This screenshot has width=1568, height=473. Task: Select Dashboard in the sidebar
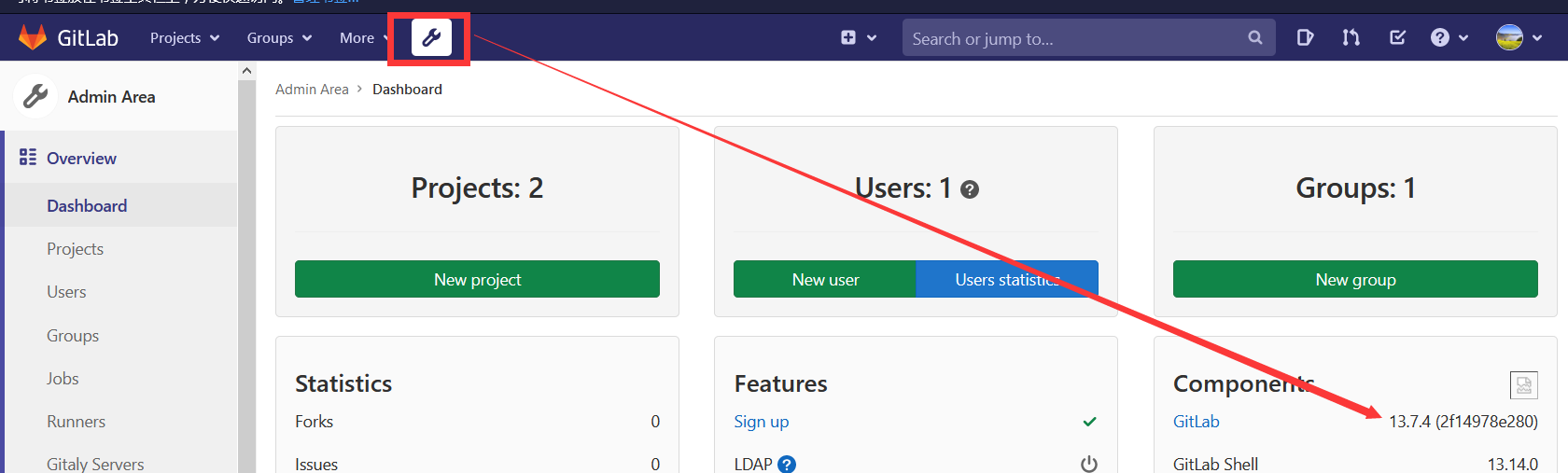point(87,205)
